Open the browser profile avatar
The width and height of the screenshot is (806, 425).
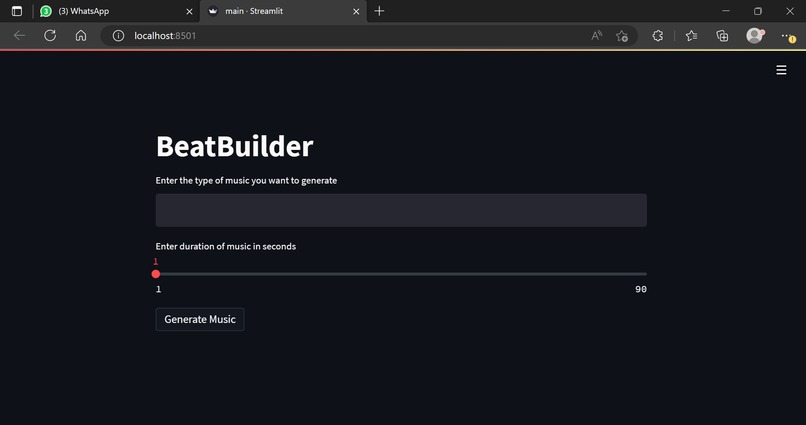[754, 35]
